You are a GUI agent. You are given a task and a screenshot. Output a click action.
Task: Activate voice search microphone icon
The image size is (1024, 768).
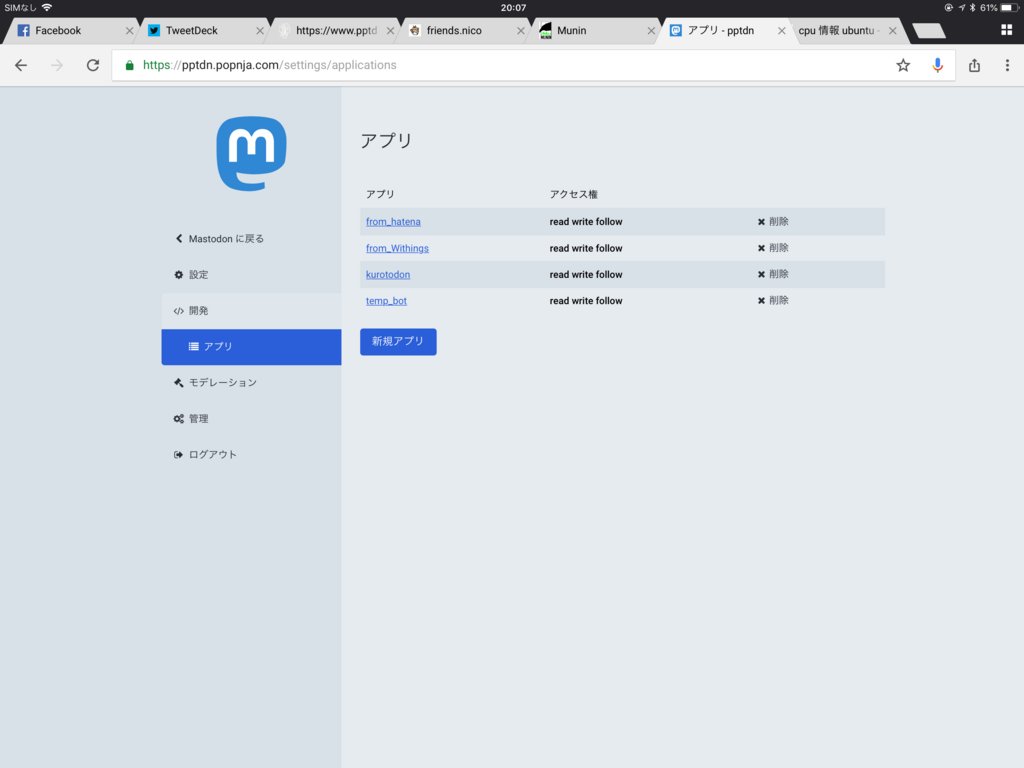(x=937, y=65)
